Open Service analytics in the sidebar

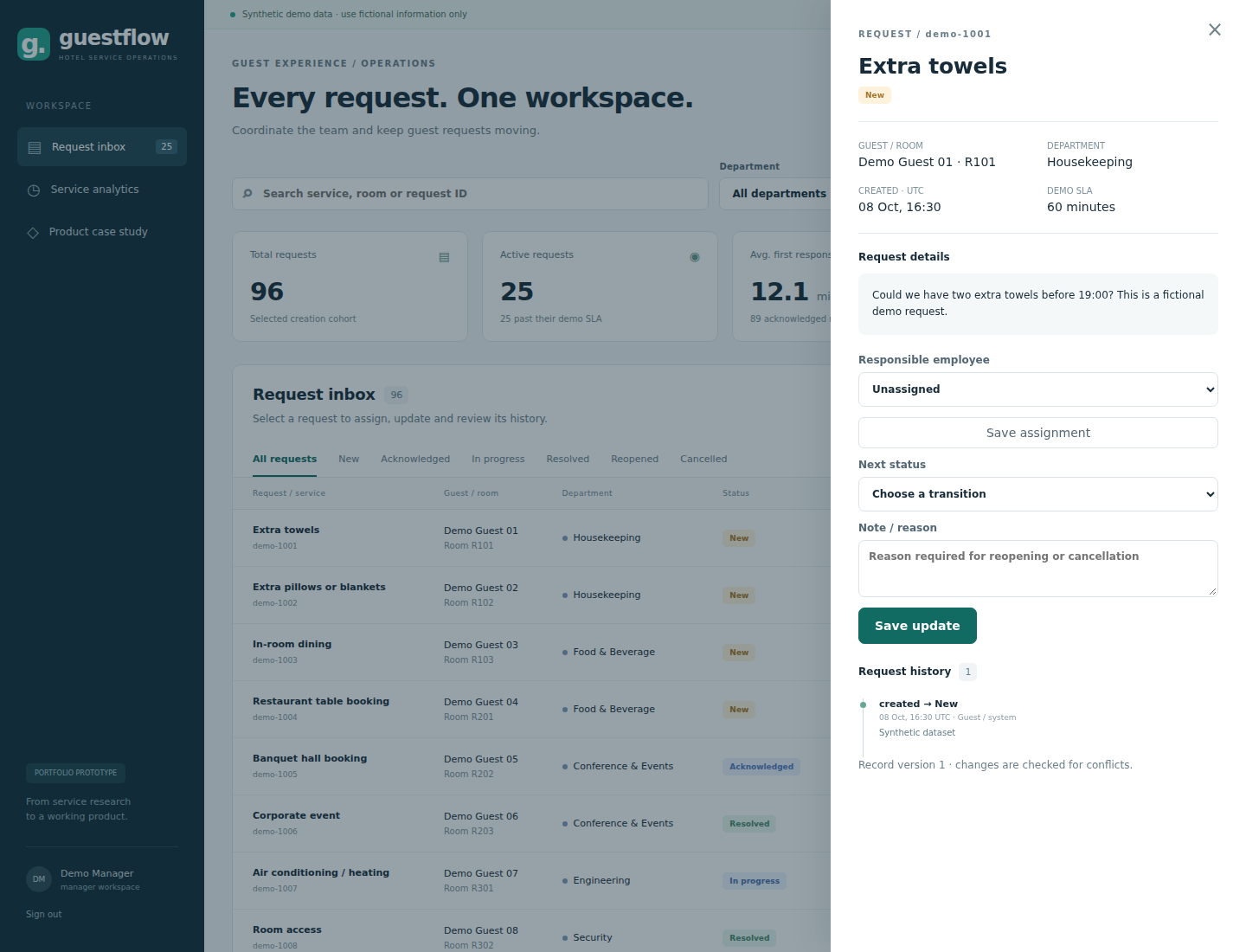pos(102,190)
